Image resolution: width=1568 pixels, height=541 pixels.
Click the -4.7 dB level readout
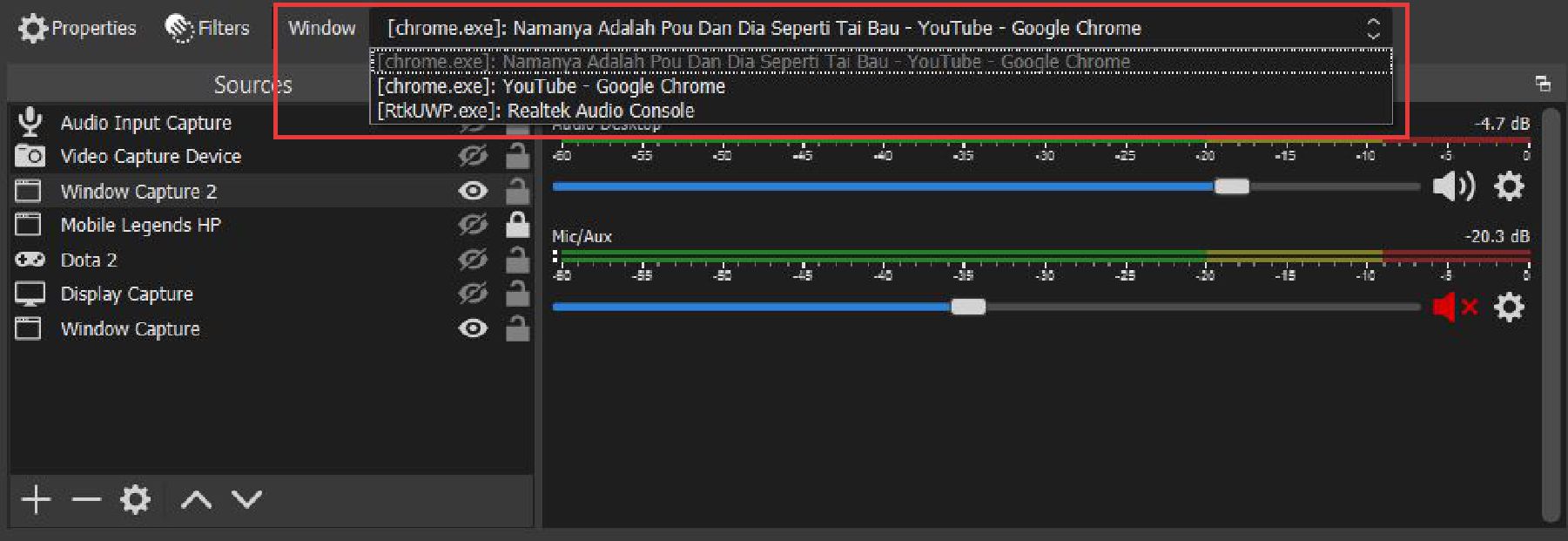(1502, 124)
